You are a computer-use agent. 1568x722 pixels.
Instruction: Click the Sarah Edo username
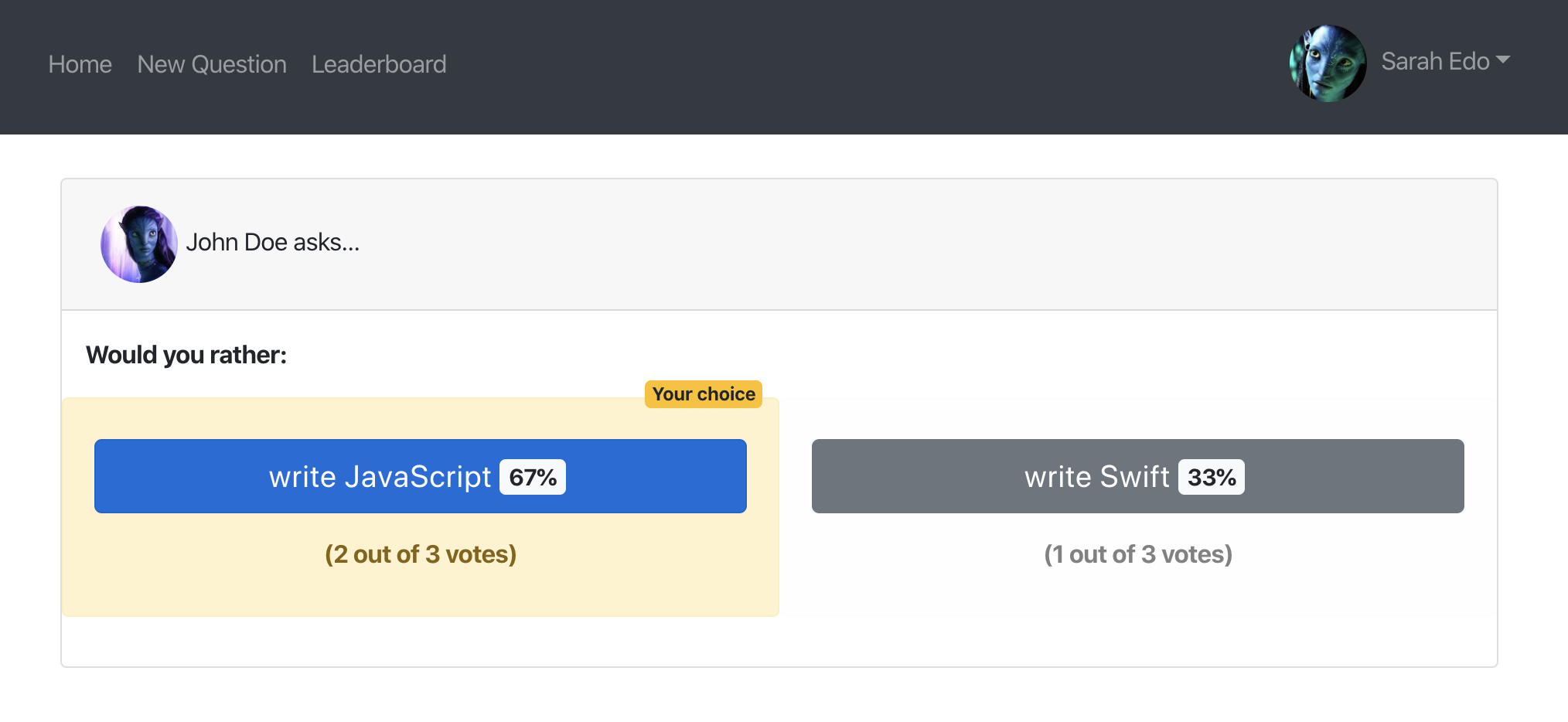coord(1434,62)
